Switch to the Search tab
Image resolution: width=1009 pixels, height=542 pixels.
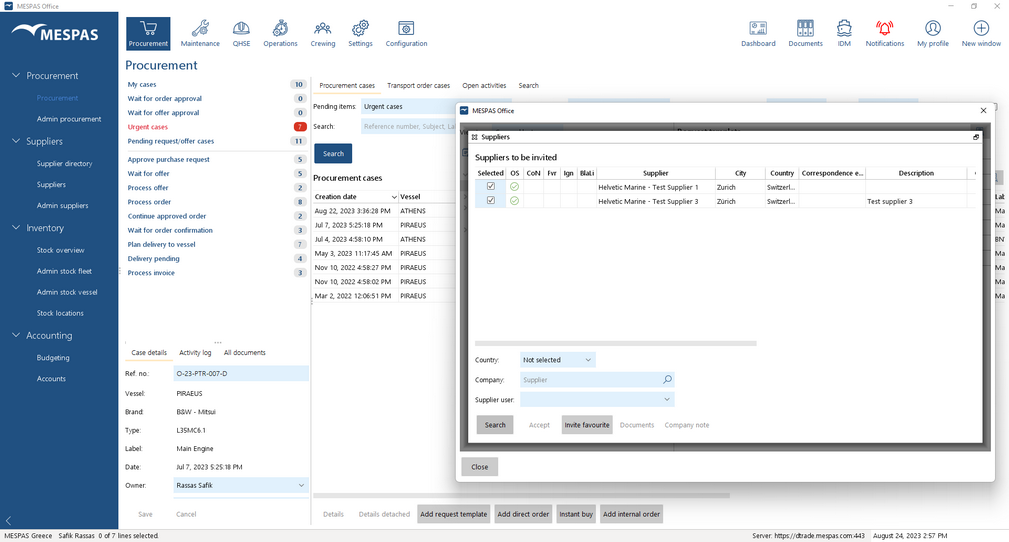pos(528,86)
